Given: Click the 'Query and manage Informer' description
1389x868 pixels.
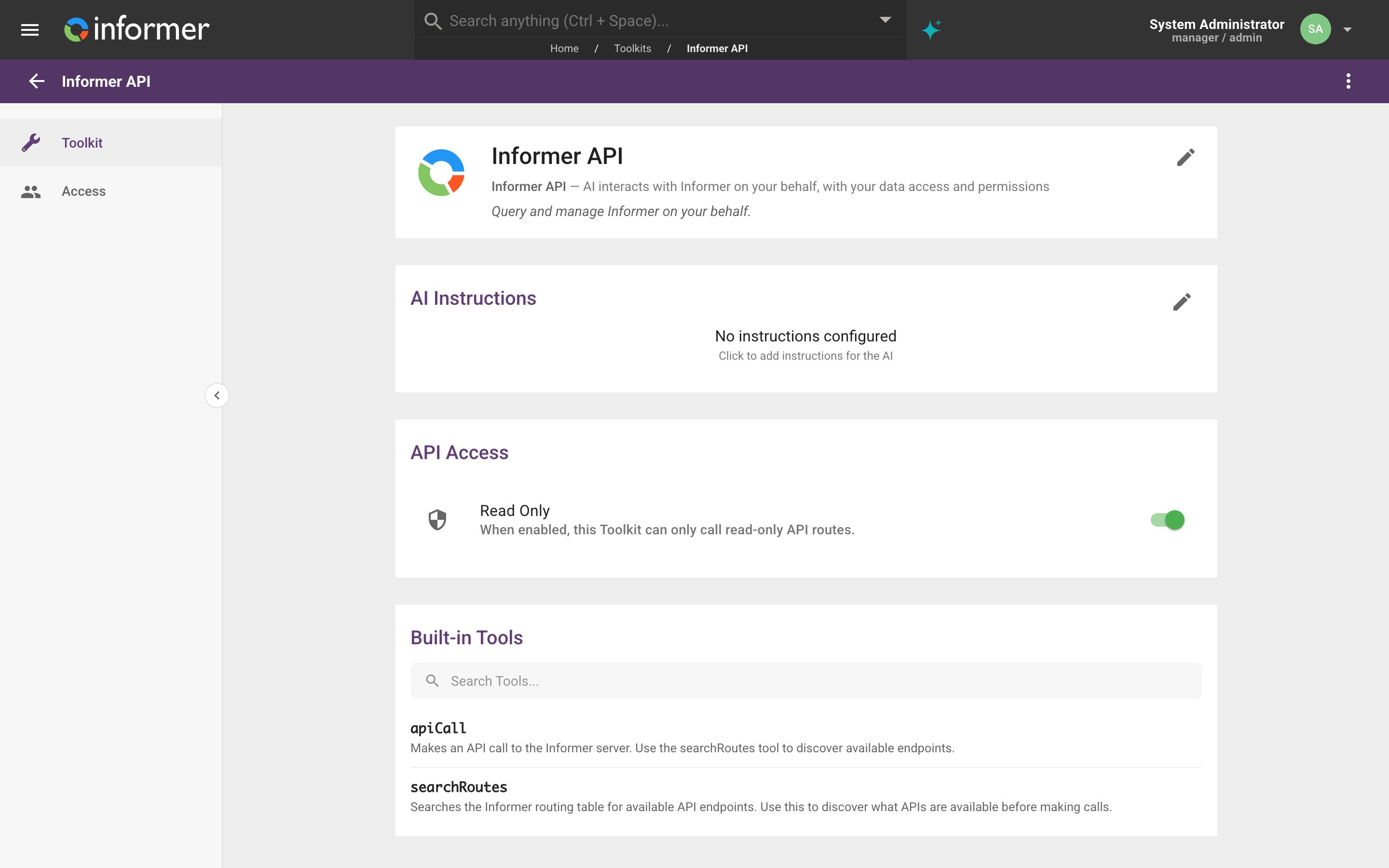Looking at the screenshot, I should tap(620, 211).
